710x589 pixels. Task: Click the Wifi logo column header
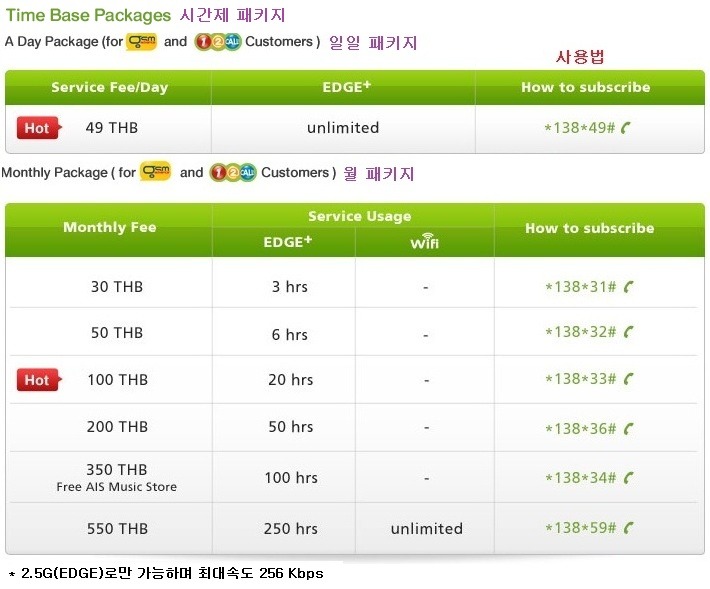pos(424,241)
